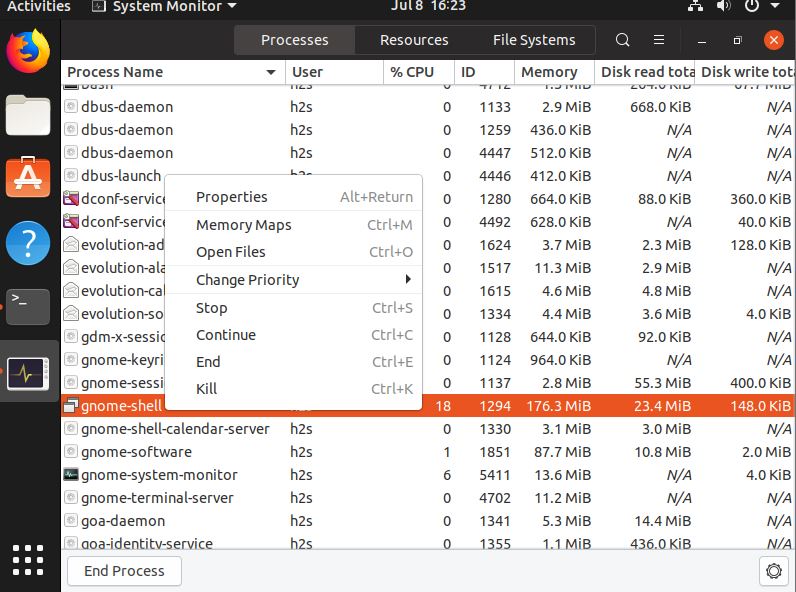
Task: Sort by Disk write total column header
Action: [x=745, y=72]
